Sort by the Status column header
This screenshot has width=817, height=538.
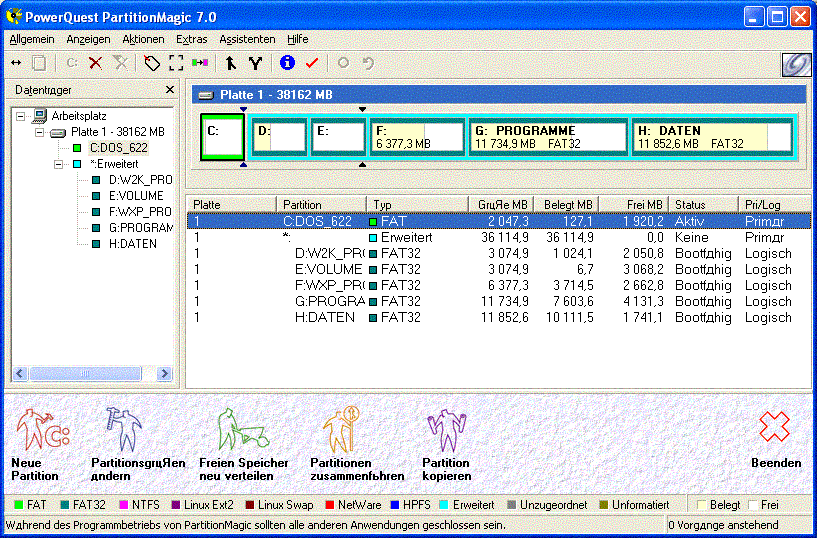tap(703, 204)
